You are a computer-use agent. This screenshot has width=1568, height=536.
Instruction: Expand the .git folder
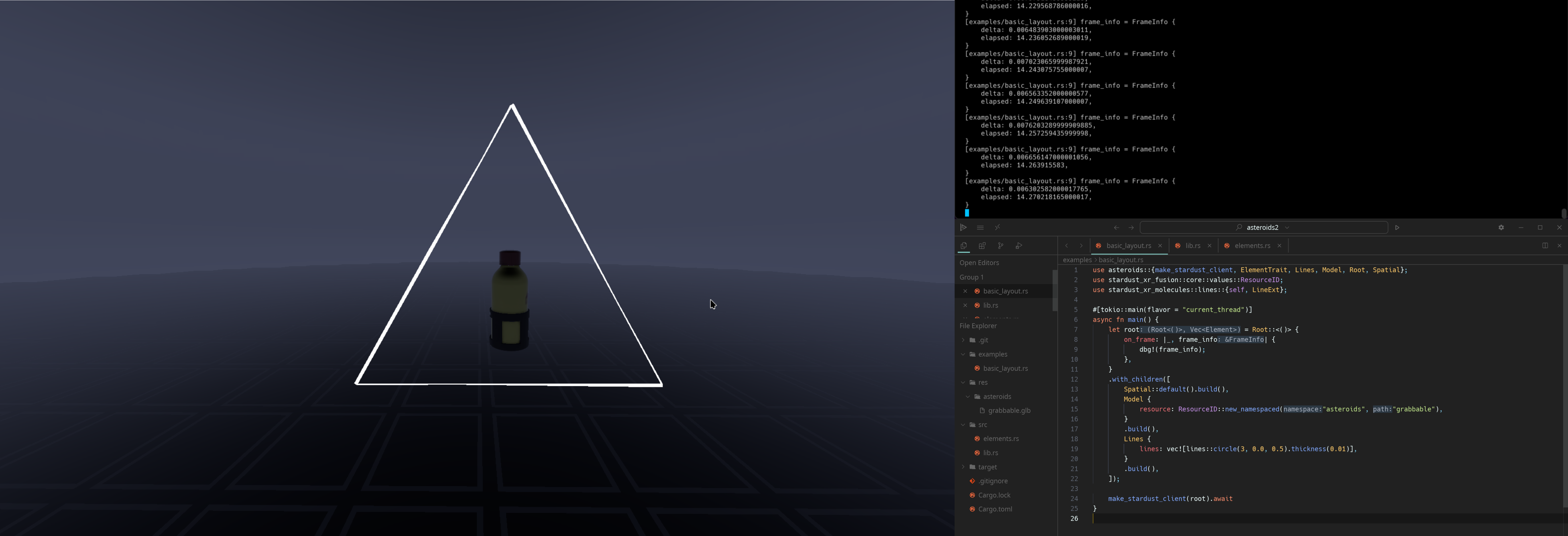point(984,340)
